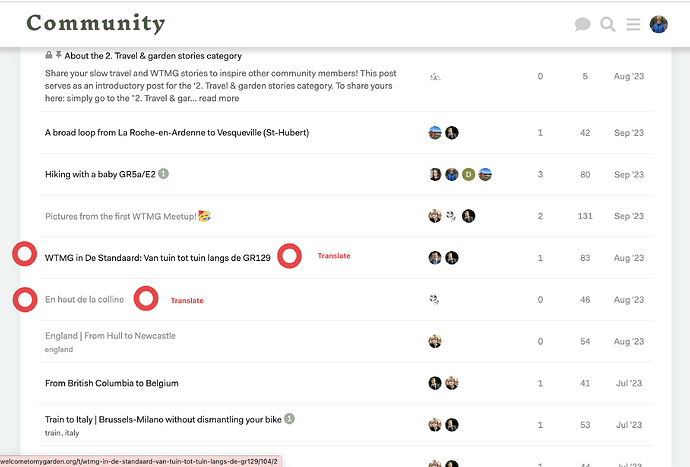Open the search magnifier icon
This screenshot has height=467, width=690.
point(608,24)
